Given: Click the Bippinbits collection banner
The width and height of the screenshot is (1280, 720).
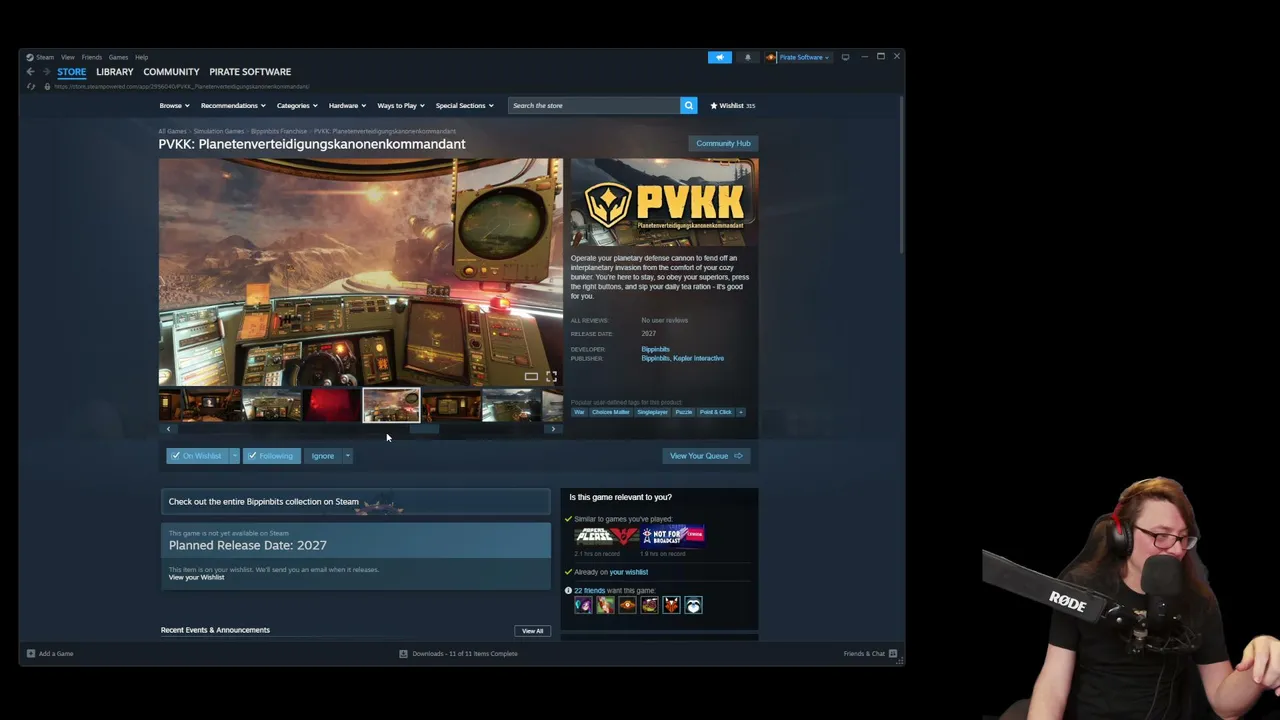Looking at the screenshot, I should coord(355,502).
